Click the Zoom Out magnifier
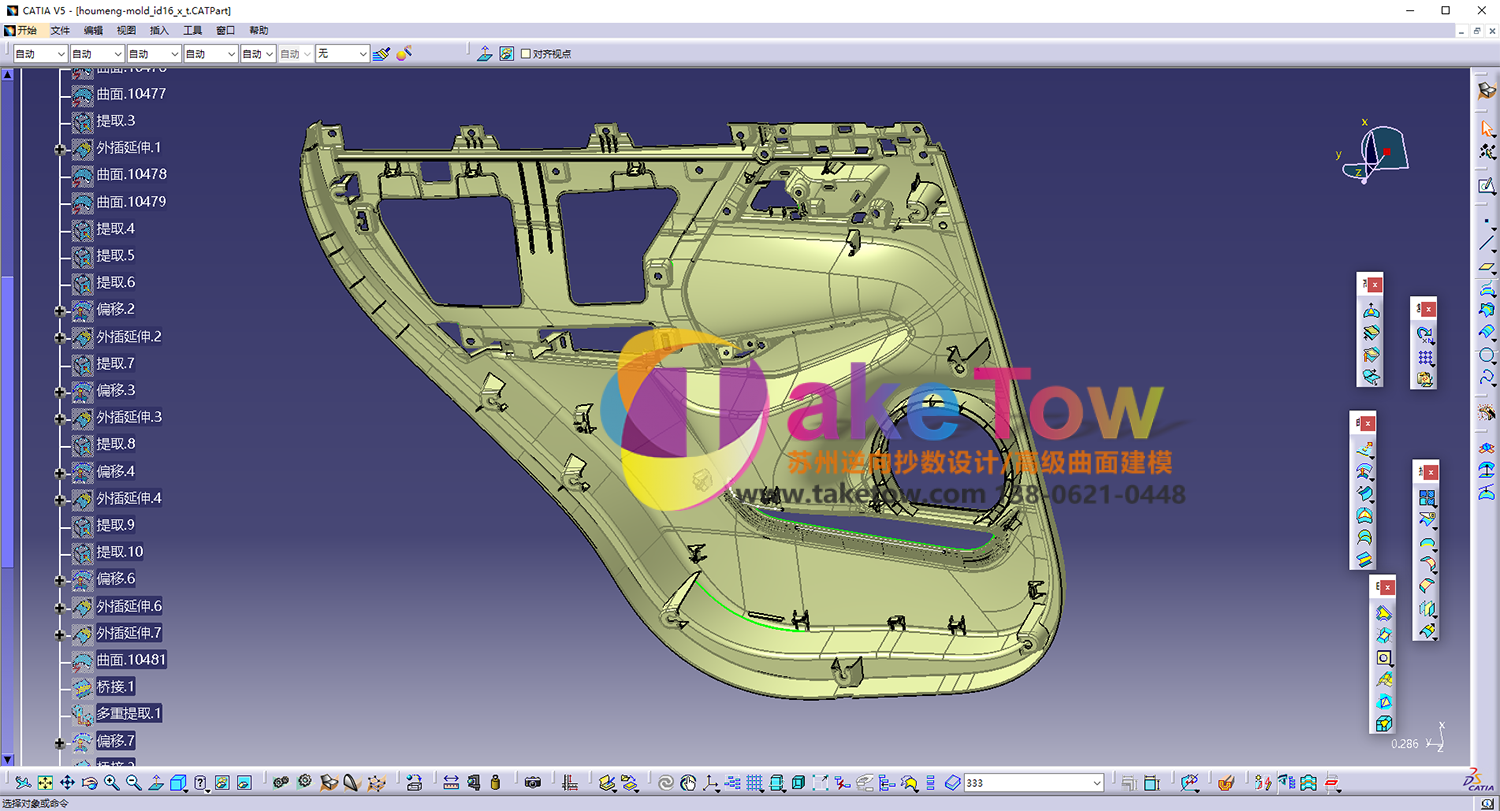 click(x=133, y=783)
